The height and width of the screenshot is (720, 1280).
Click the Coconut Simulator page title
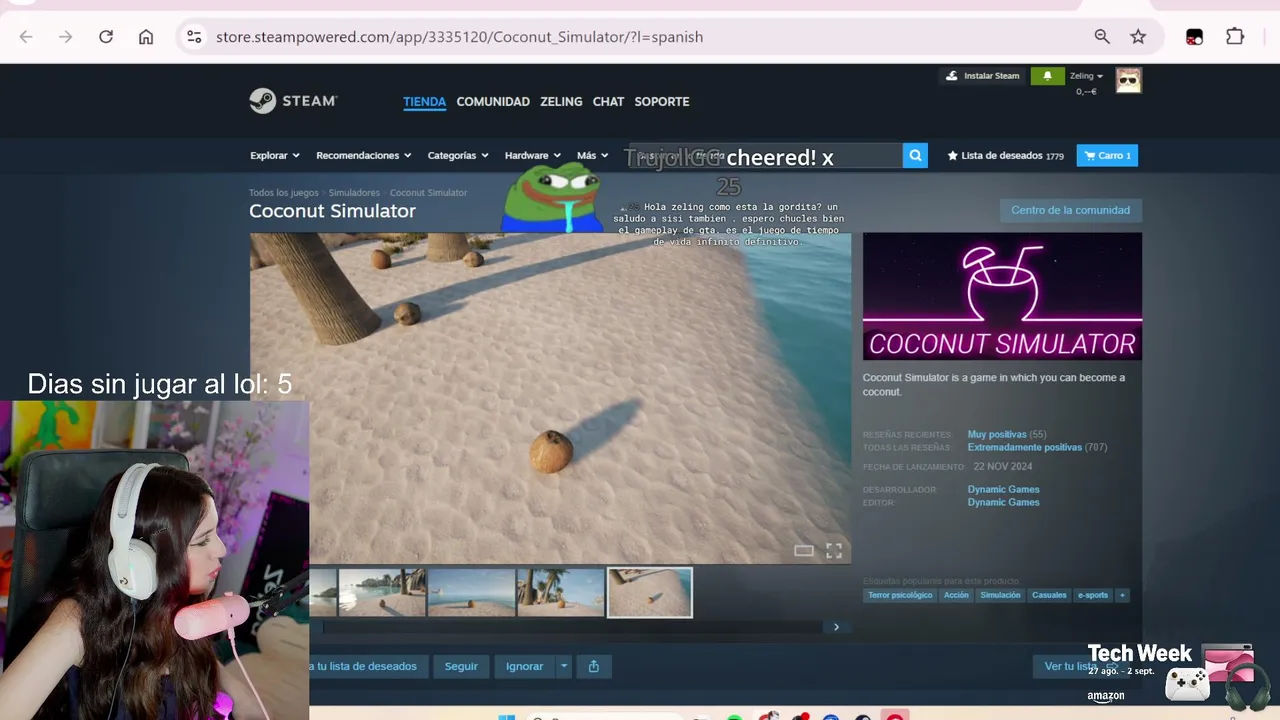(x=332, y=211)
